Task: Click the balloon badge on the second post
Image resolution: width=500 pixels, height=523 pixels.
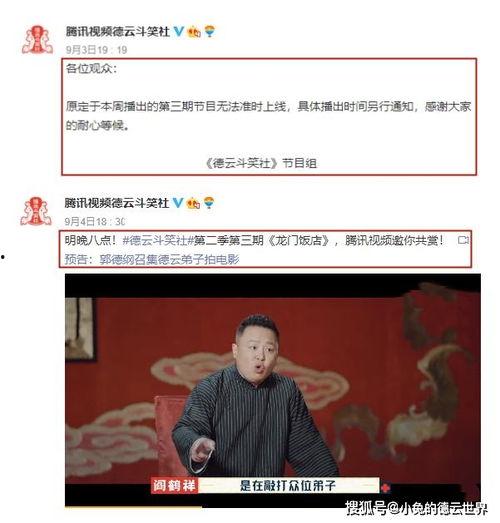Action: click(209, 202)
